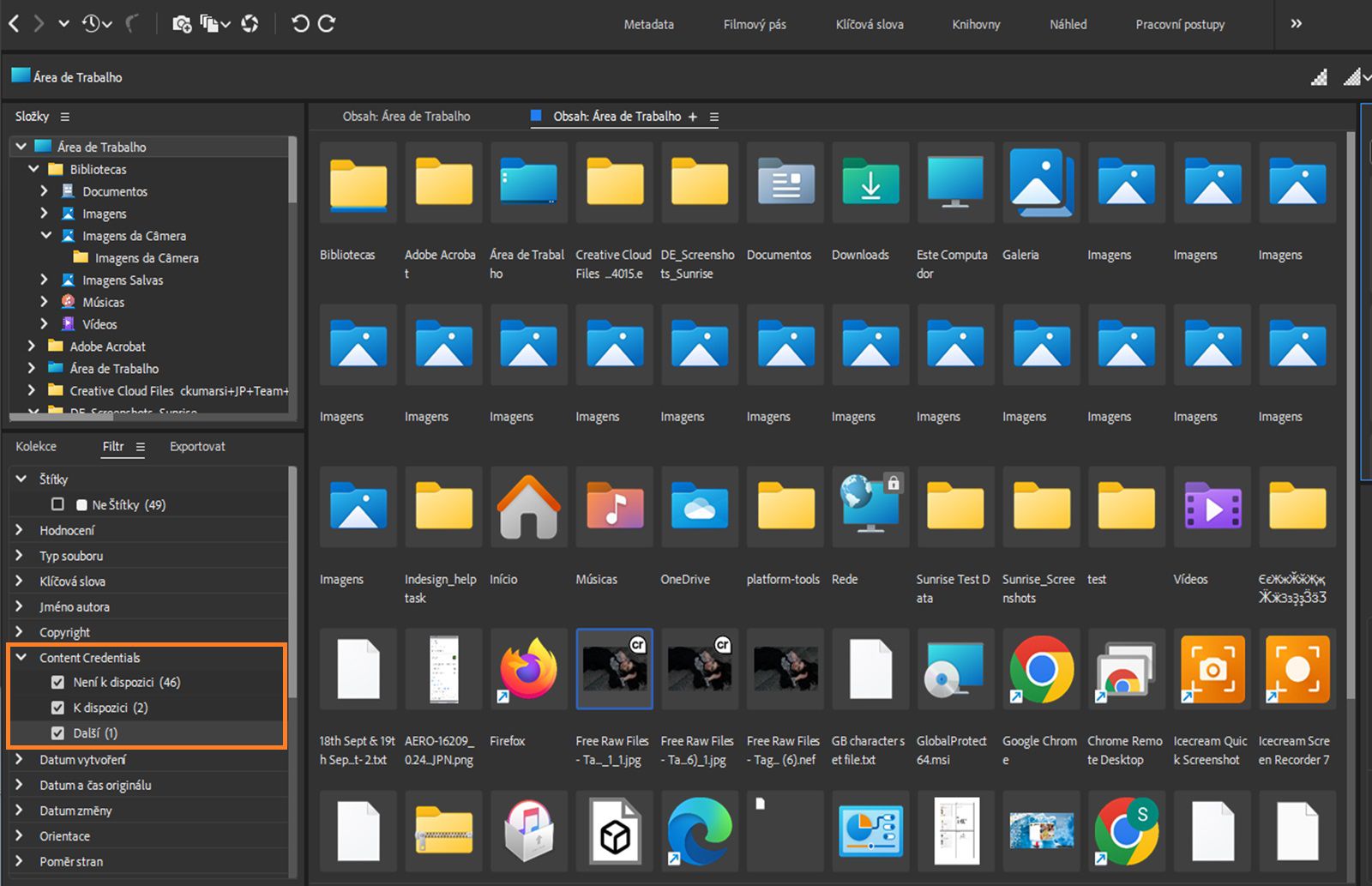
Task: Select the Chrome Remote Desktop icon
Action: (1127, 669)
